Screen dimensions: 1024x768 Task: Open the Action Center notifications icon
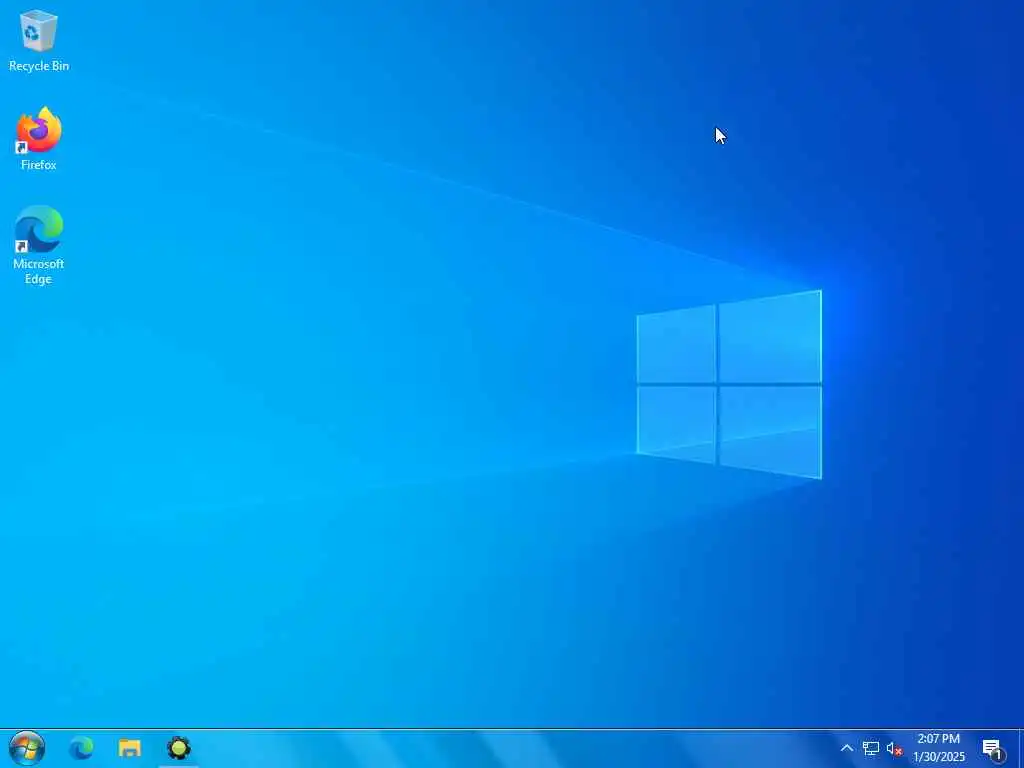click(992, 749)
